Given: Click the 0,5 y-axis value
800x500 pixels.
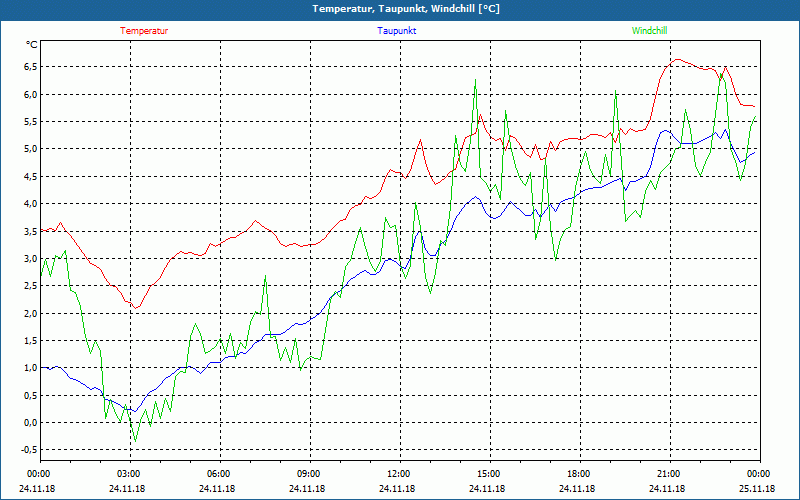Looking at the screenshot, I should pyautogui.click(x=31, y=395).
